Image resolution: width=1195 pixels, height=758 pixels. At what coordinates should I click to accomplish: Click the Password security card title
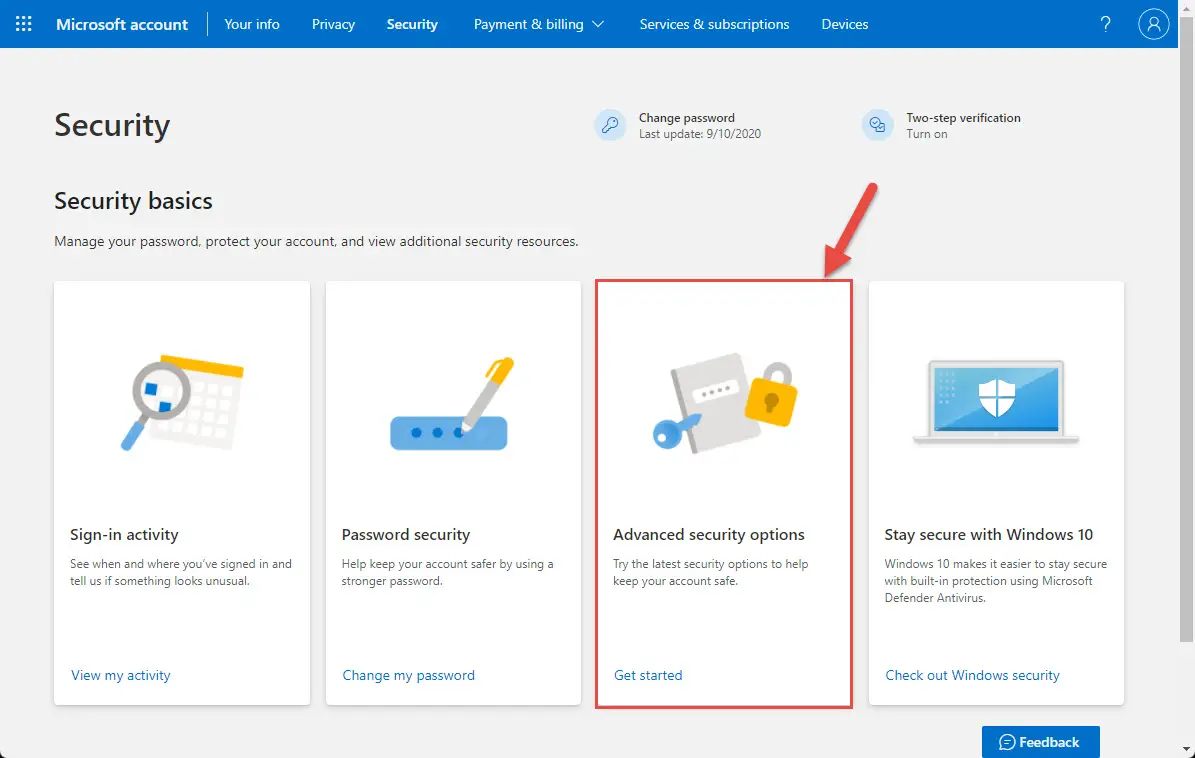coord(405,535)
